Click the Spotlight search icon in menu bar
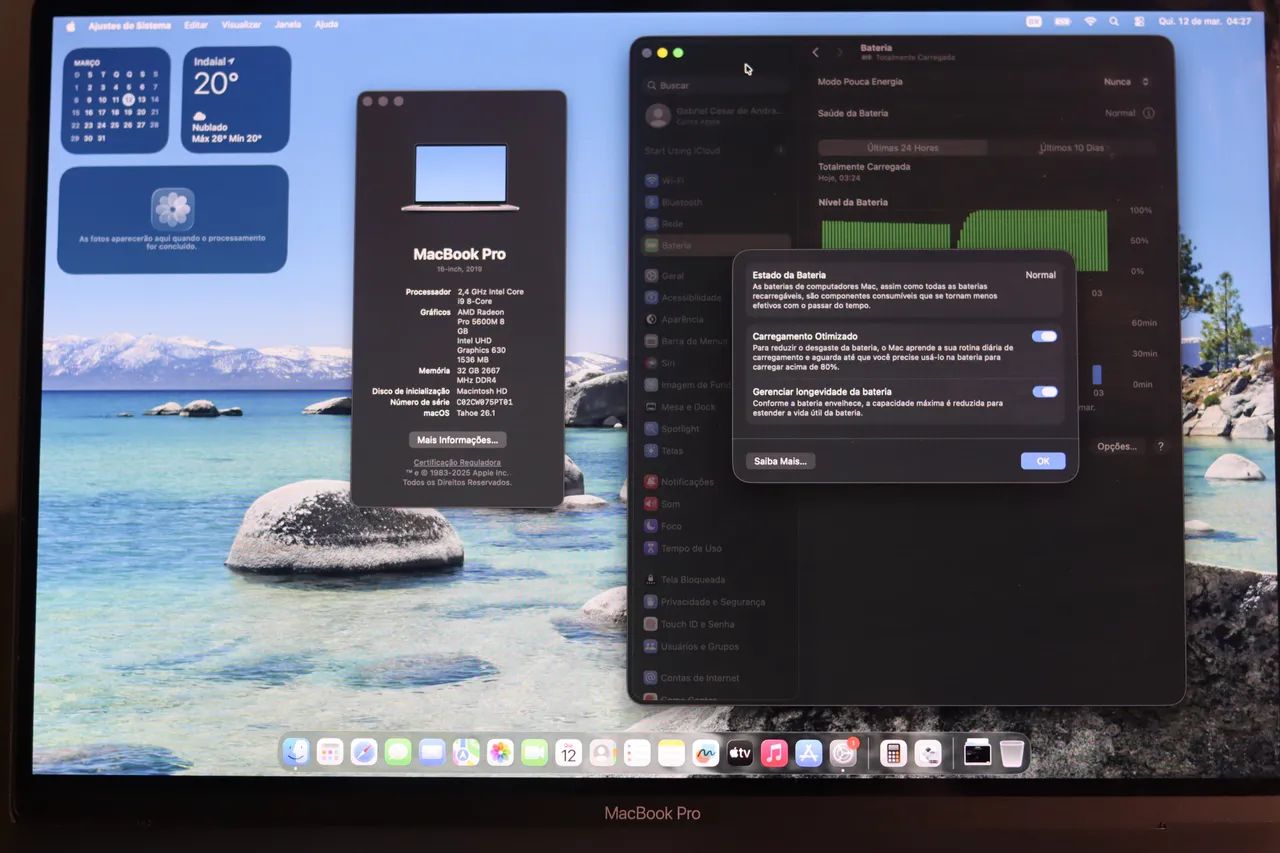 (x=1114, y=21)
